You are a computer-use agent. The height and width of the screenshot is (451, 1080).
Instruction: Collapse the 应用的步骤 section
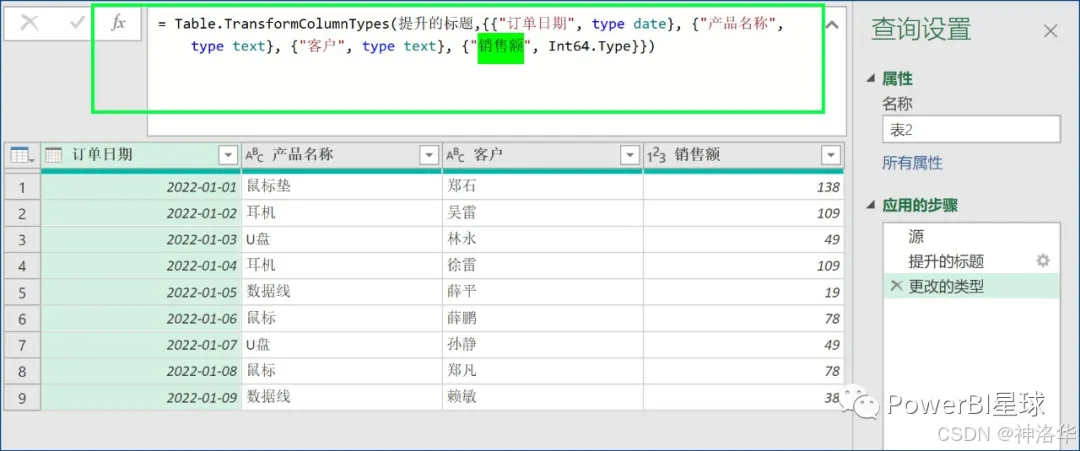[873, 205]
